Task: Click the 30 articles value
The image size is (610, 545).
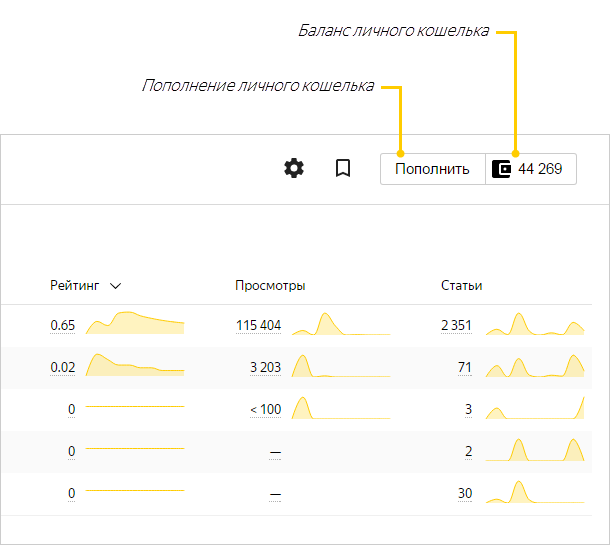Action: 465,493
